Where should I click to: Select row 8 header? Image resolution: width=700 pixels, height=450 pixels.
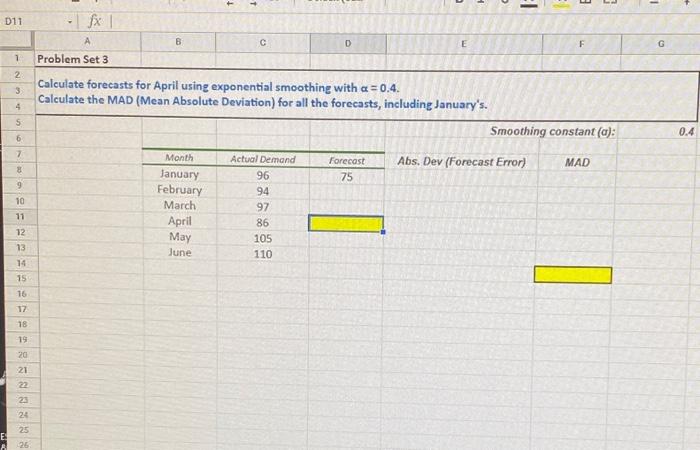(19, 170)
